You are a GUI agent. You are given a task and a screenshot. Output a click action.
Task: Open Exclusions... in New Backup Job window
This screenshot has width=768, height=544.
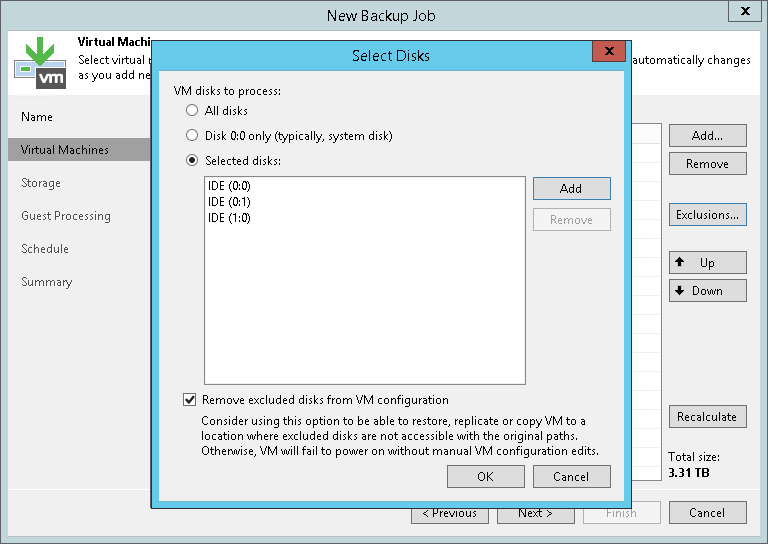pos(708,214)
